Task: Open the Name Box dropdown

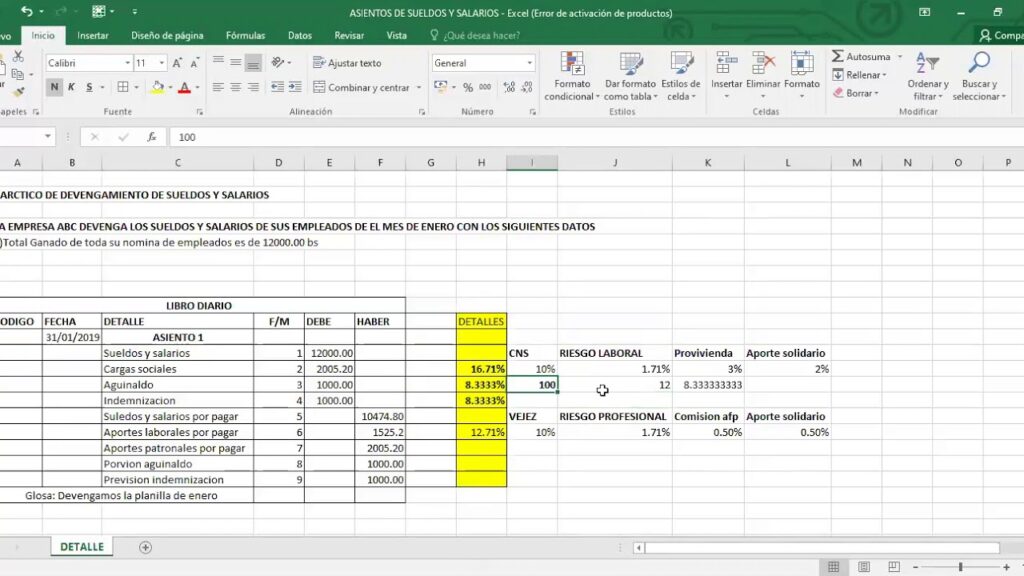Action: (48, 136)
